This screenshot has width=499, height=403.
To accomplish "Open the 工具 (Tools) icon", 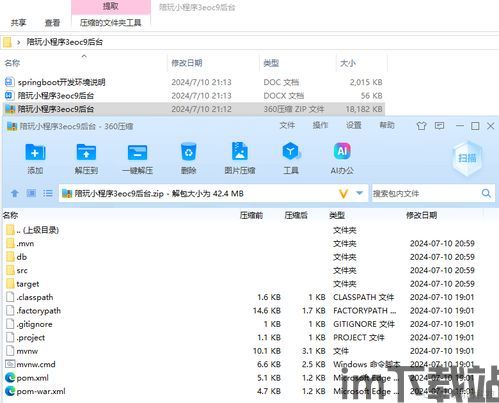I will (291, 152).
